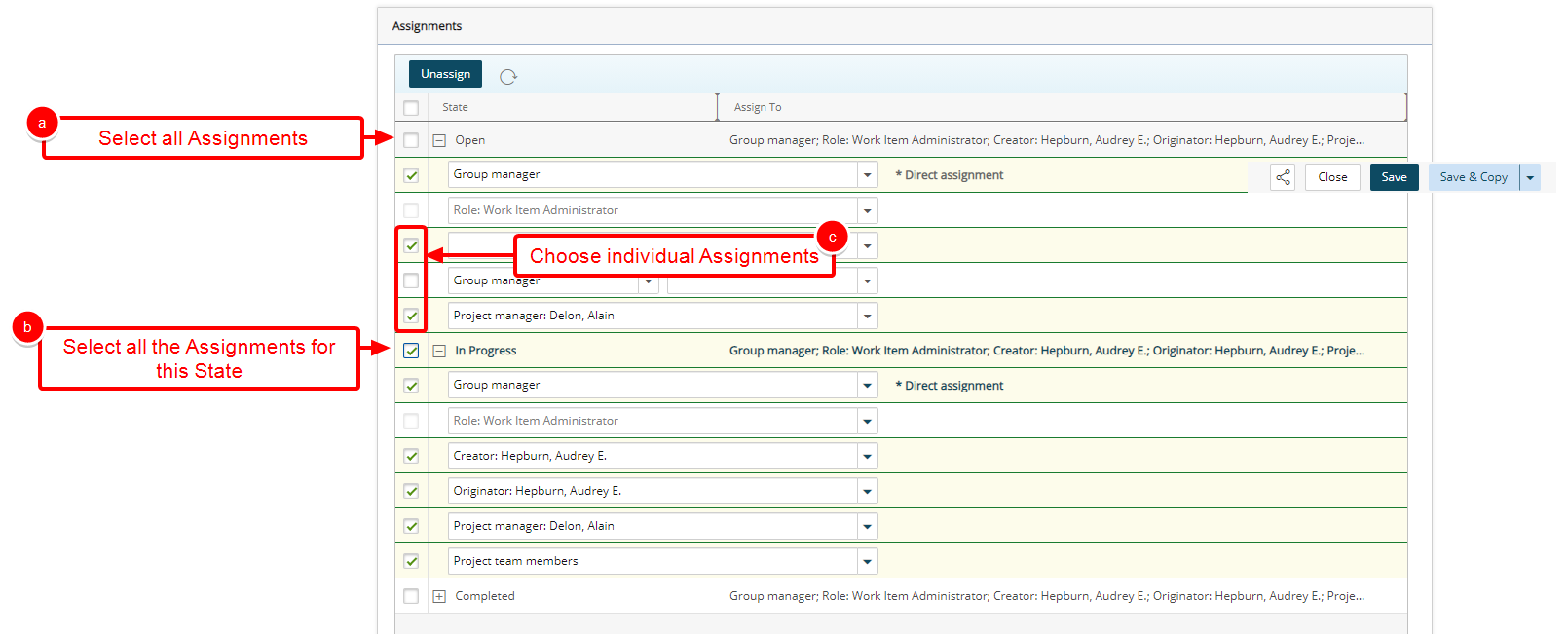Click the Open row's Assign To summary text

[x=1047, y=140]
